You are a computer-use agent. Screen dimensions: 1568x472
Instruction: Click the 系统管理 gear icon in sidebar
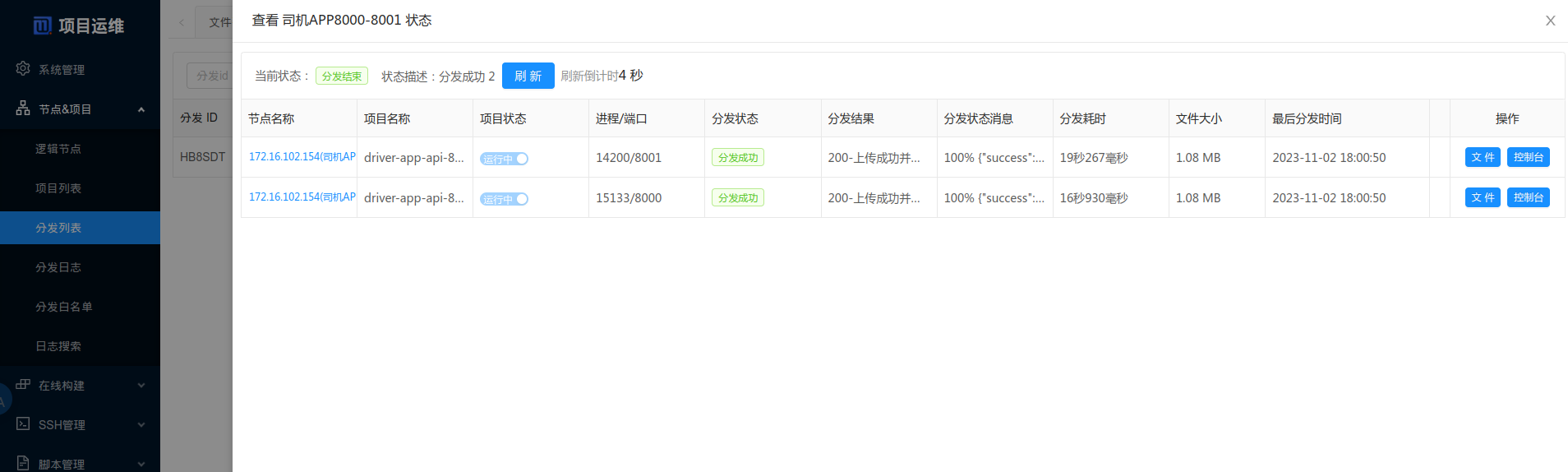point(23,69)
